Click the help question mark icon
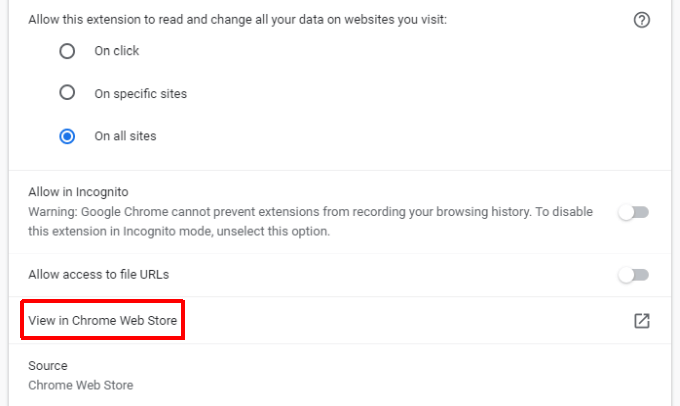This screenshot has height=406, width=680. [642, 20]
